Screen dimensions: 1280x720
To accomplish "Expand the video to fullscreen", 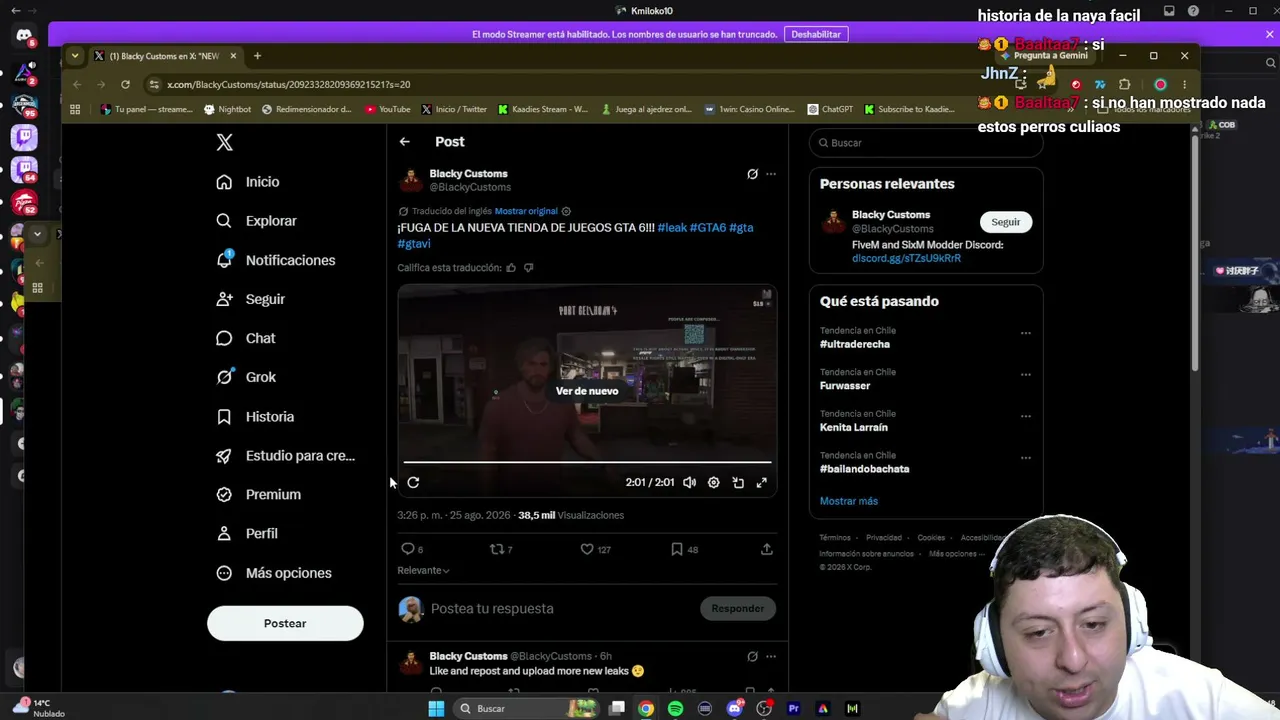I will click(762, 483).
